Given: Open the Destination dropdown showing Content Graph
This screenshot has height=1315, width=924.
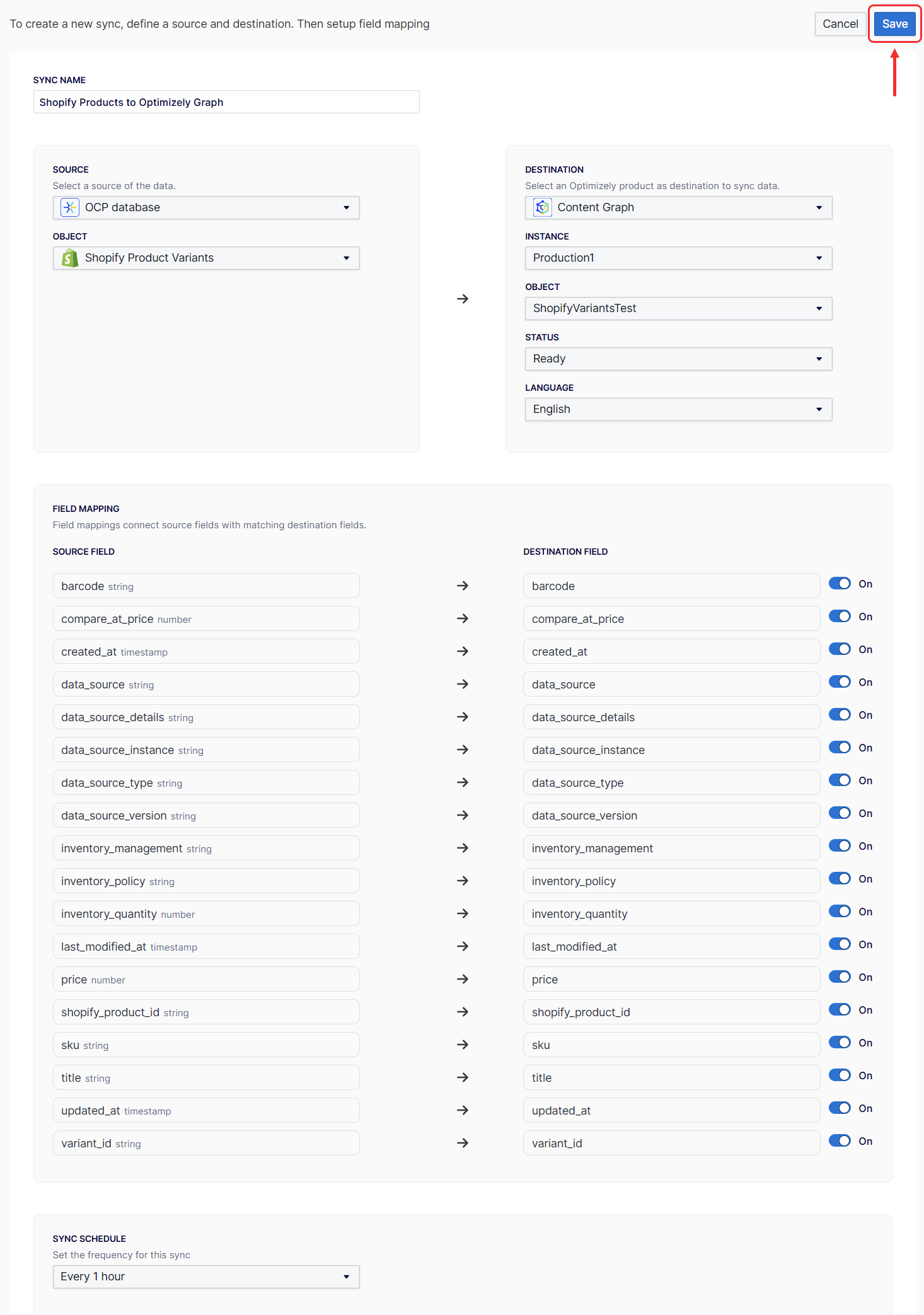Looking at the screenshot, I should click(x=678, y=207).
